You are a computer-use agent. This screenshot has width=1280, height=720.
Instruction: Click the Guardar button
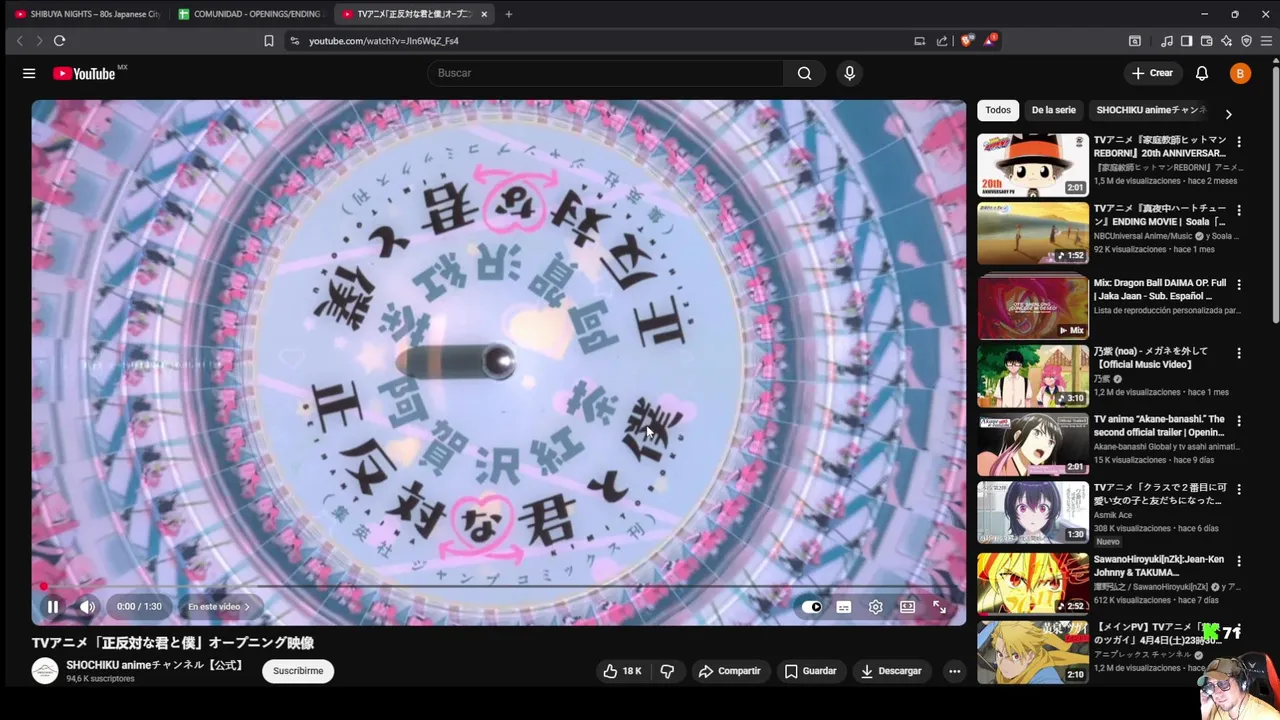[810, 671]
